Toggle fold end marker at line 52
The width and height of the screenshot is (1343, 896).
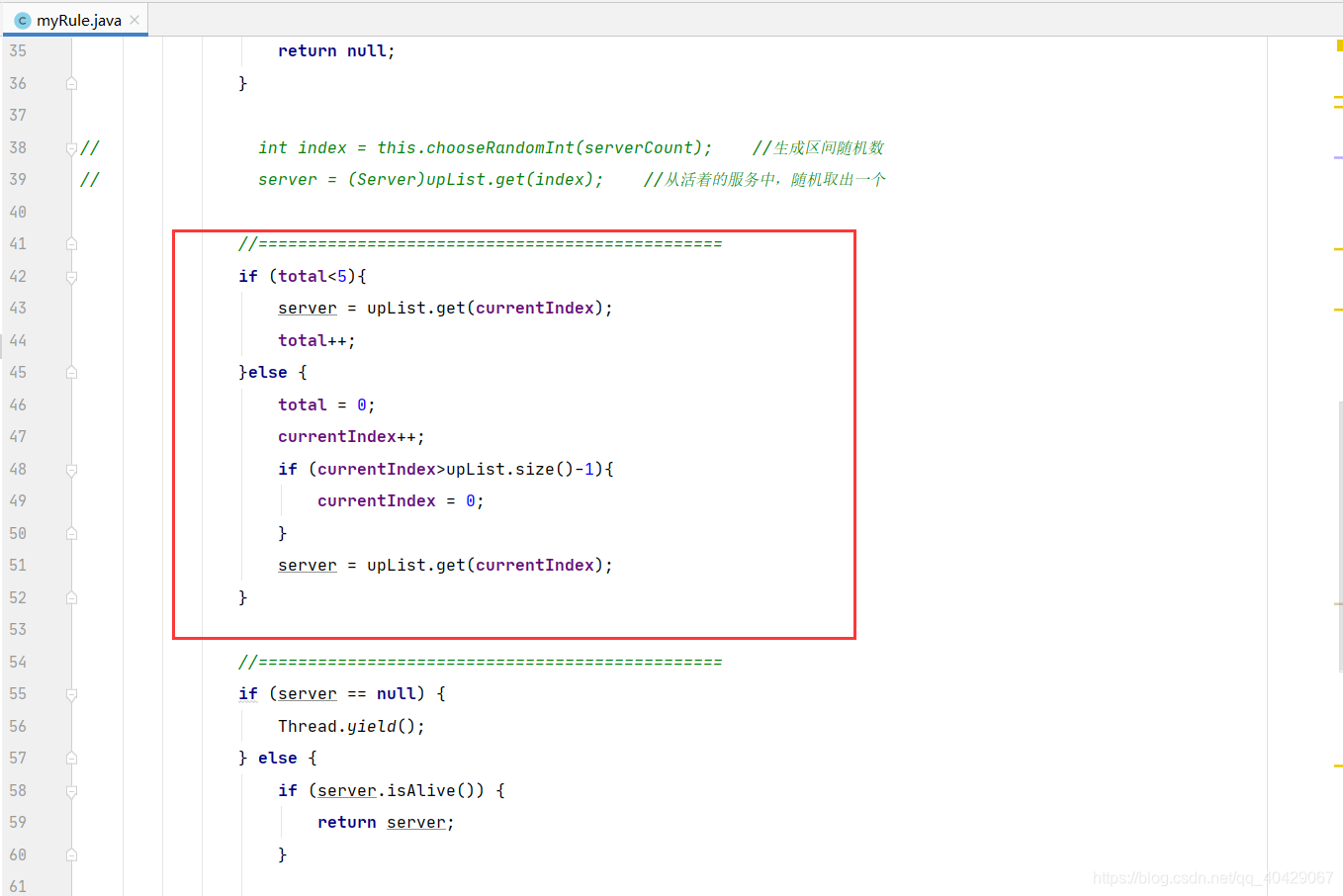click(x=71, y=598)
